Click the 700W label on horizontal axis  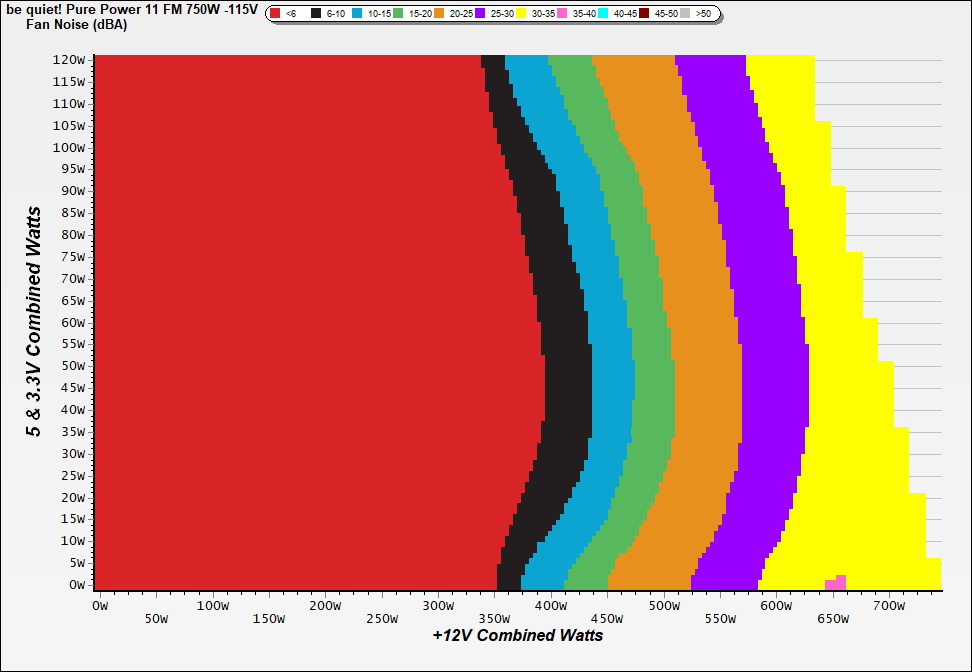pyautogui.click(x=889, y=605)
